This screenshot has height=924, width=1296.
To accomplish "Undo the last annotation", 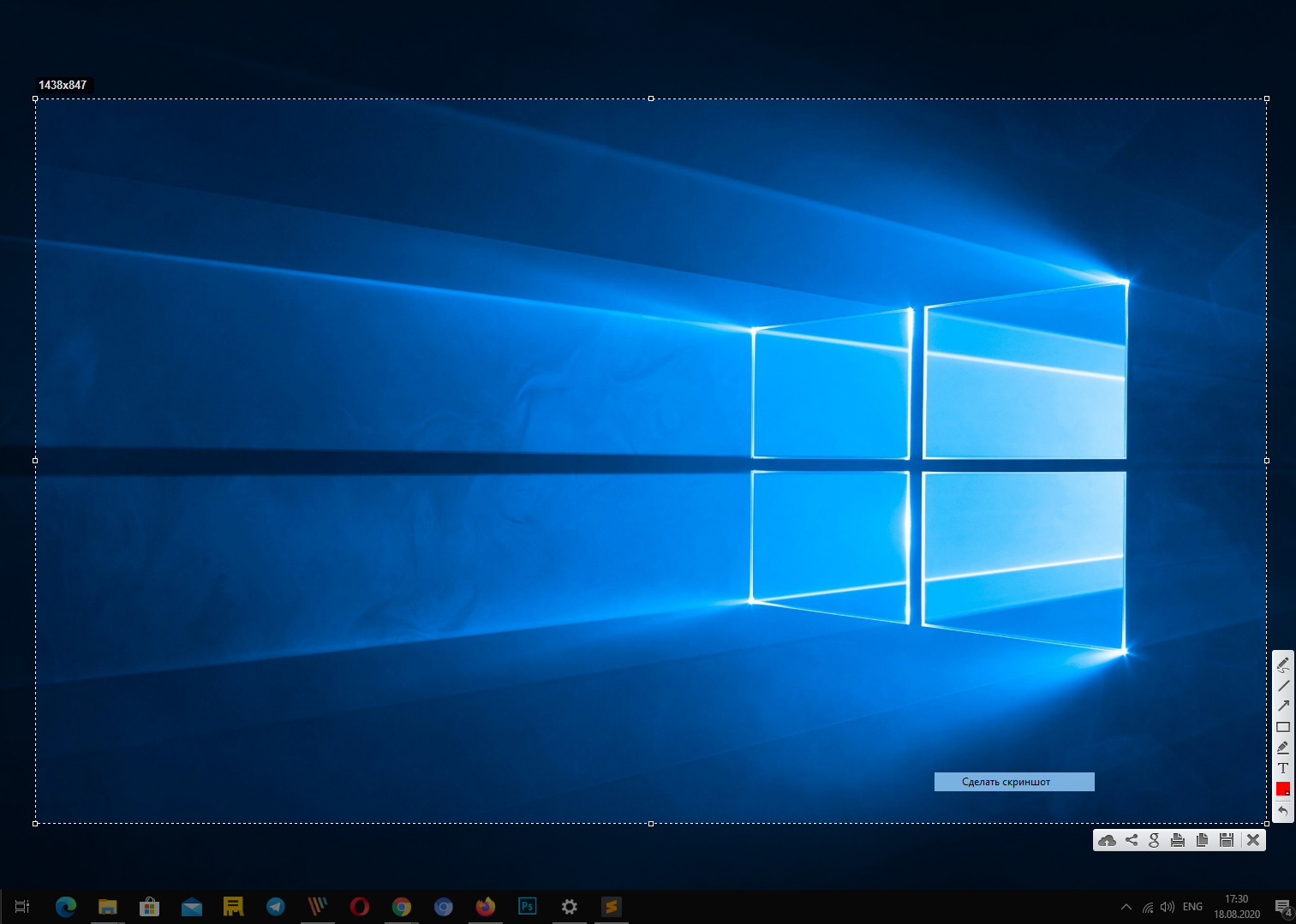I will point(1282,811).
